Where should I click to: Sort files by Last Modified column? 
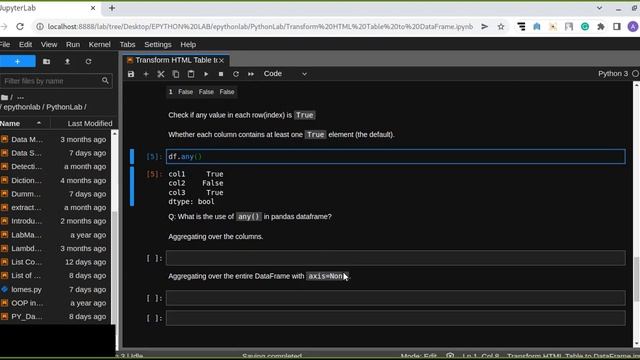pyautogui.click(x=90, y=123)
